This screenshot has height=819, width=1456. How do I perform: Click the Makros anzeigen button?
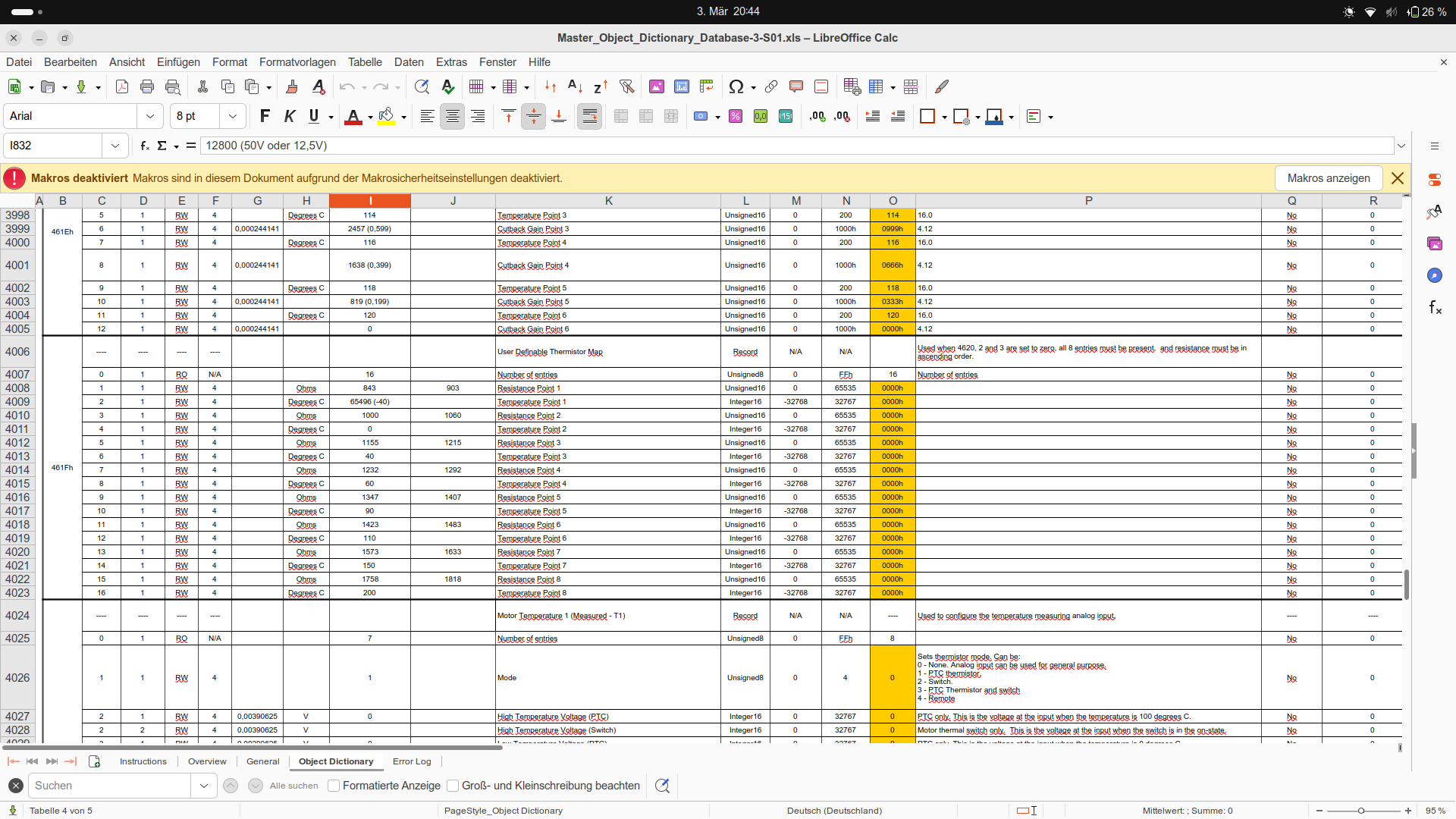click(x=1328, y=178)
